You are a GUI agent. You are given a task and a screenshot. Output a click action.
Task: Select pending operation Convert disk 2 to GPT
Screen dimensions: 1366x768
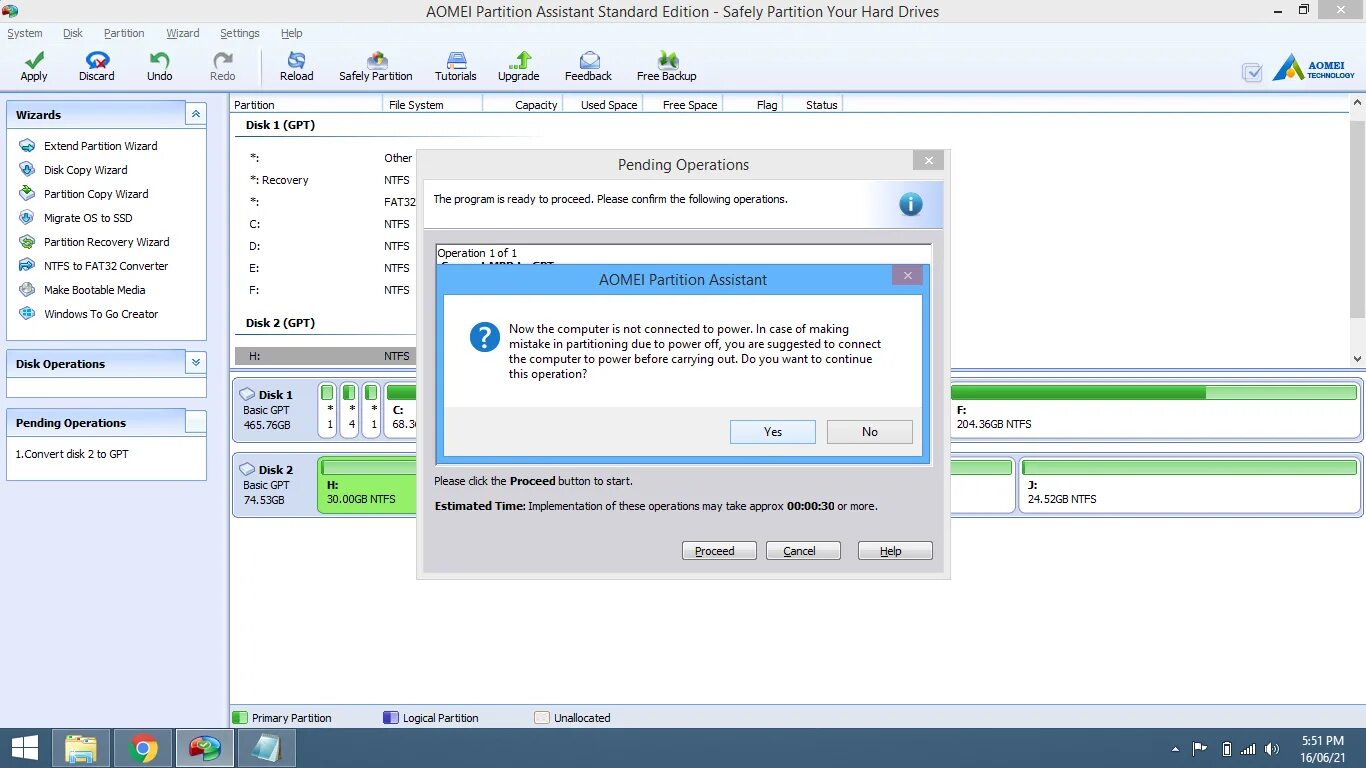tap(72, 454)
